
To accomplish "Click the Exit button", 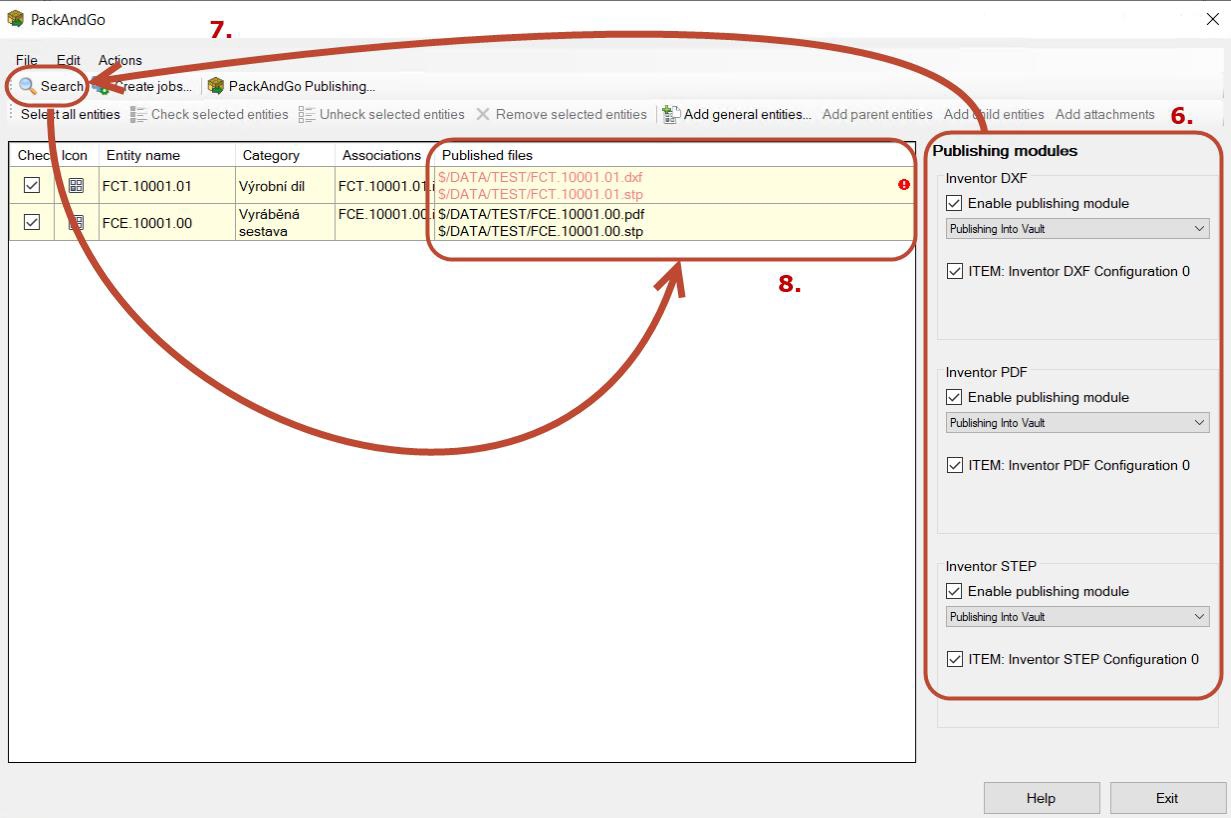I will pos(1166,798).
